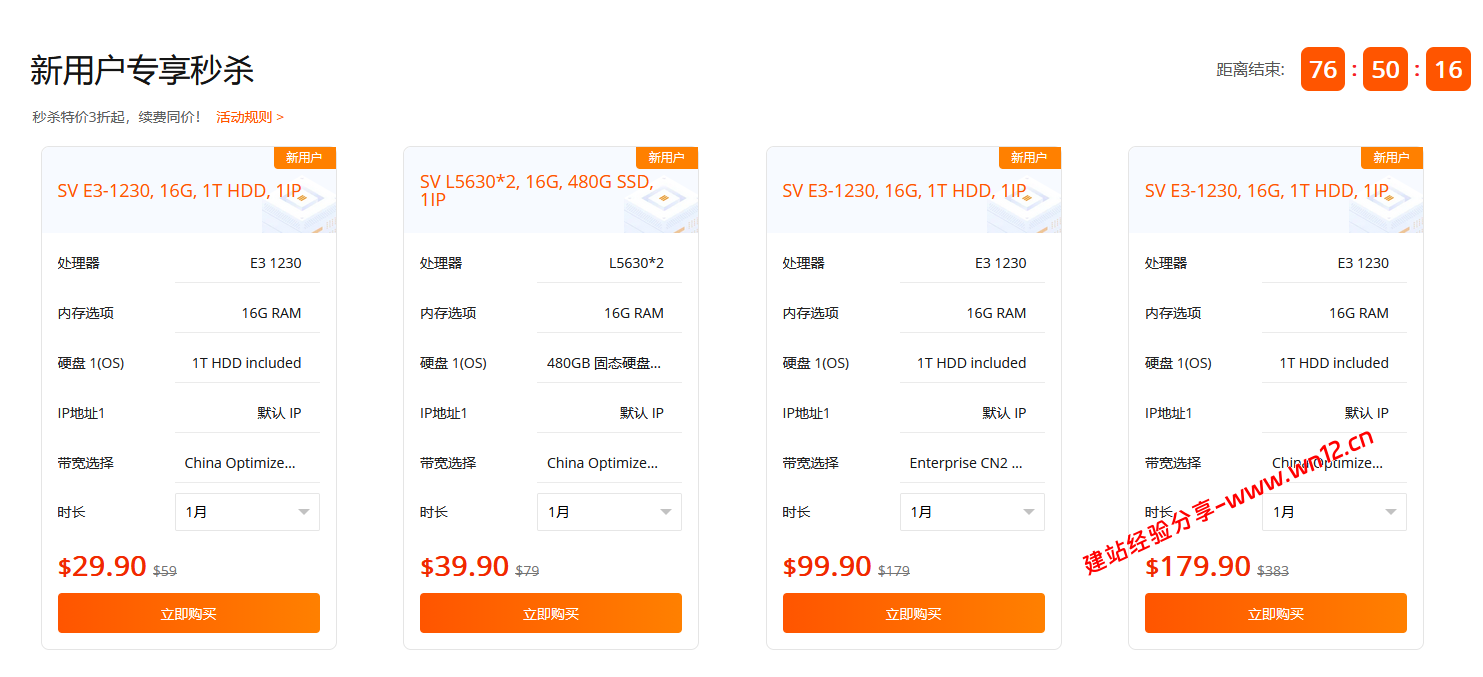Click the countdown hours box showing 76
Screen dimensions: 1483x677
[1322, 69]
